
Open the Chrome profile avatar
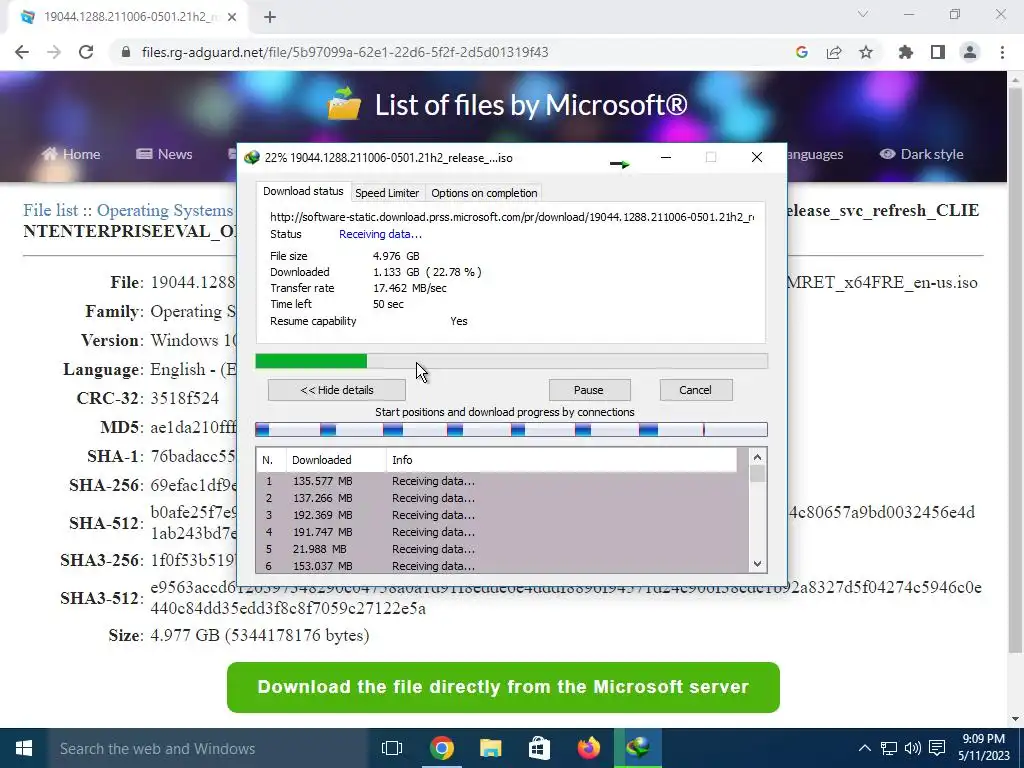point(970,52)
